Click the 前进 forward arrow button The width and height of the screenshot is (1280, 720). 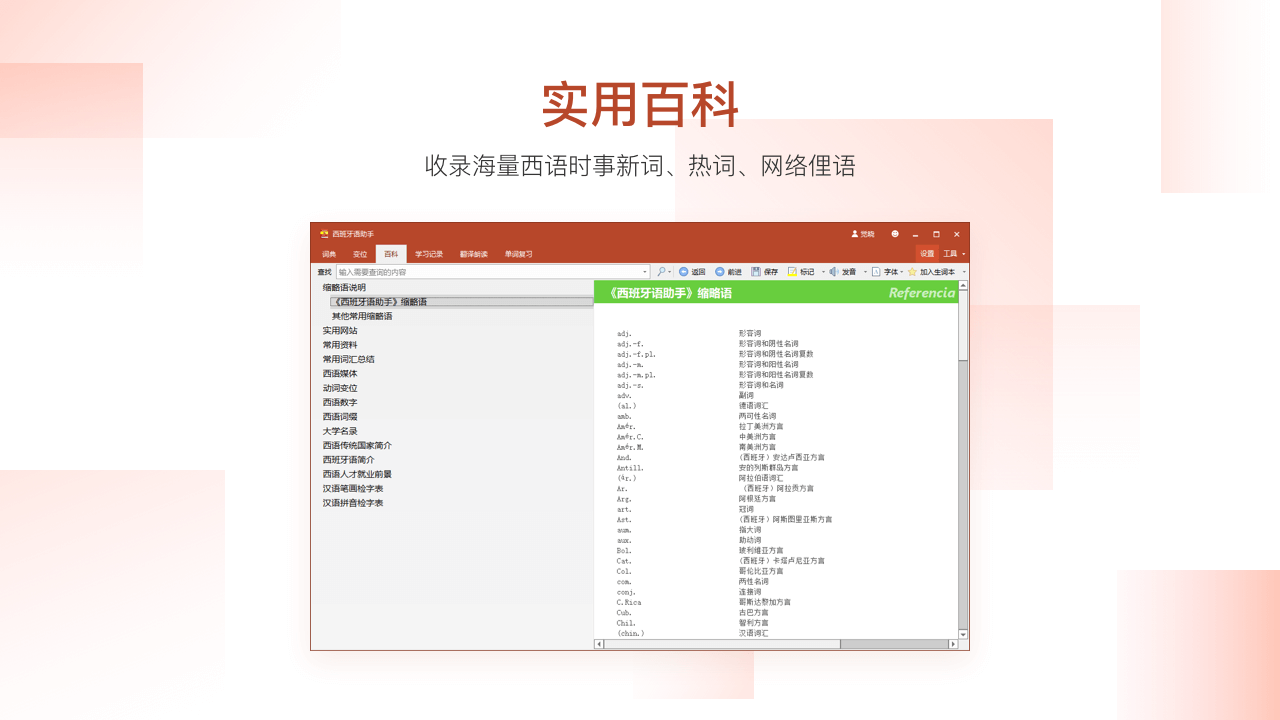[x=728, y=271]
